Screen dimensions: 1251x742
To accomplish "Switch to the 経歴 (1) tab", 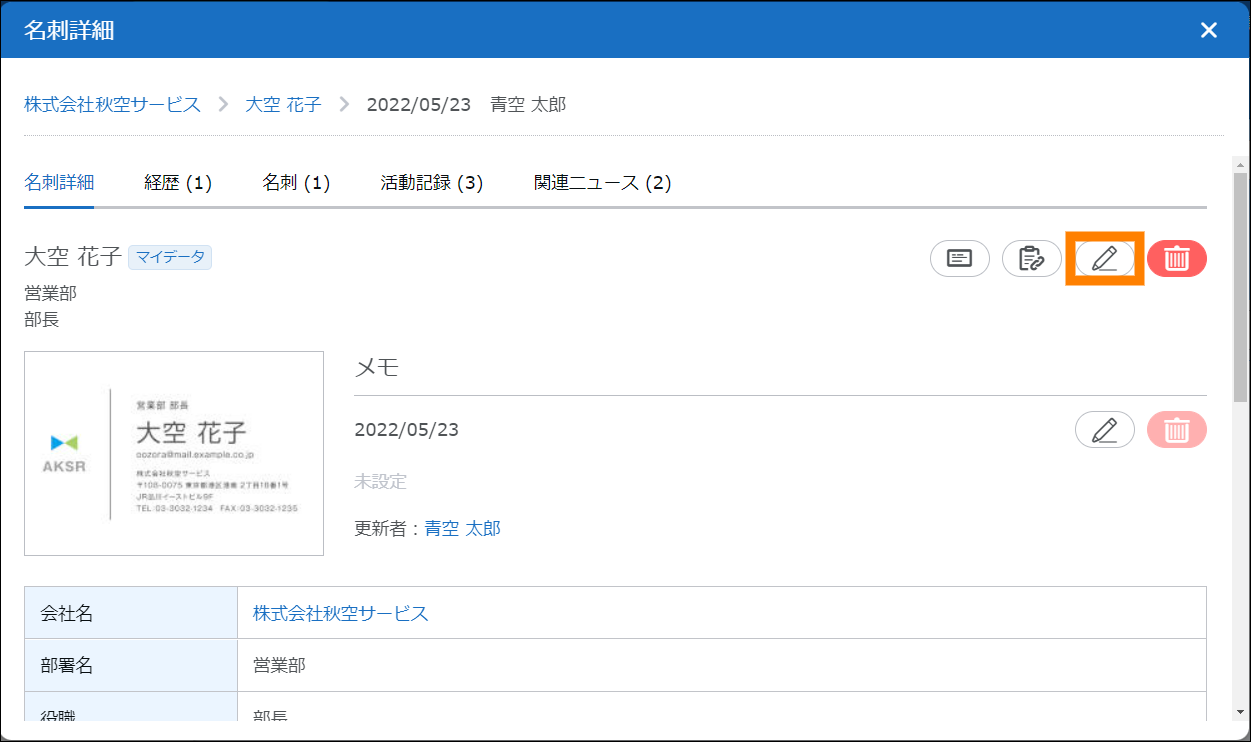I will click(178, 183).
